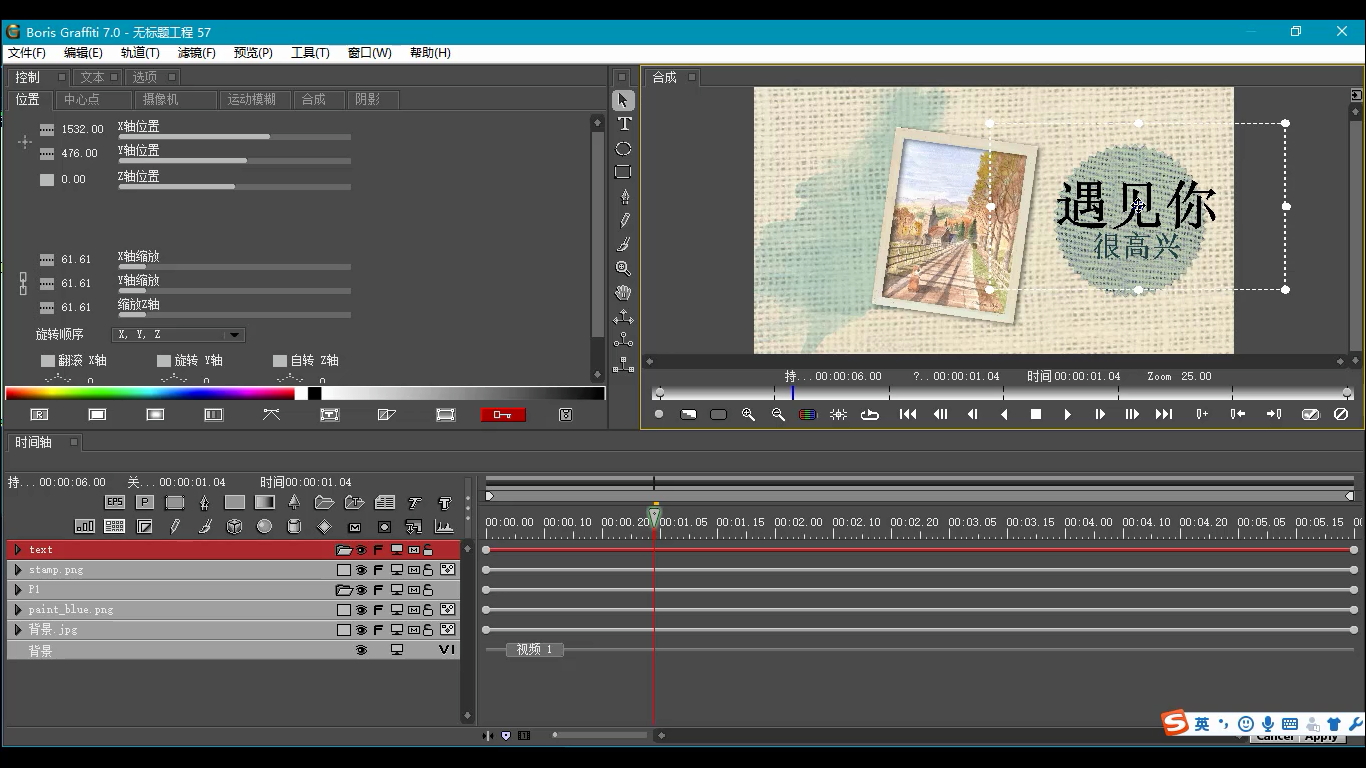Pick a color from the rainbow color bar
Viewport: 1366px width, 768px height.
coord(150,393)
